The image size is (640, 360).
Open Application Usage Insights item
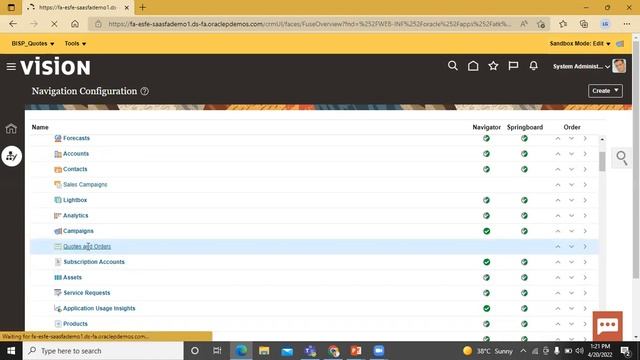[99, 308]
